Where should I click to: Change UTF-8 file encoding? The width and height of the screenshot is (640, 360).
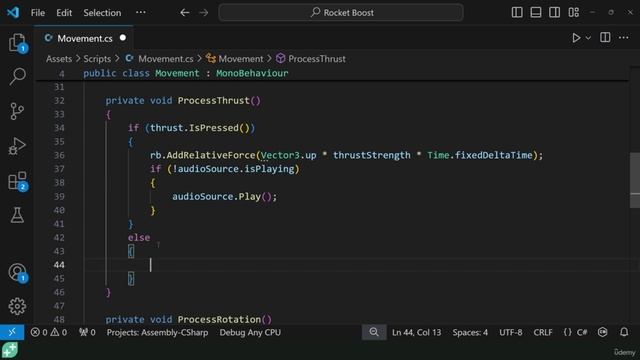point(511,332)
